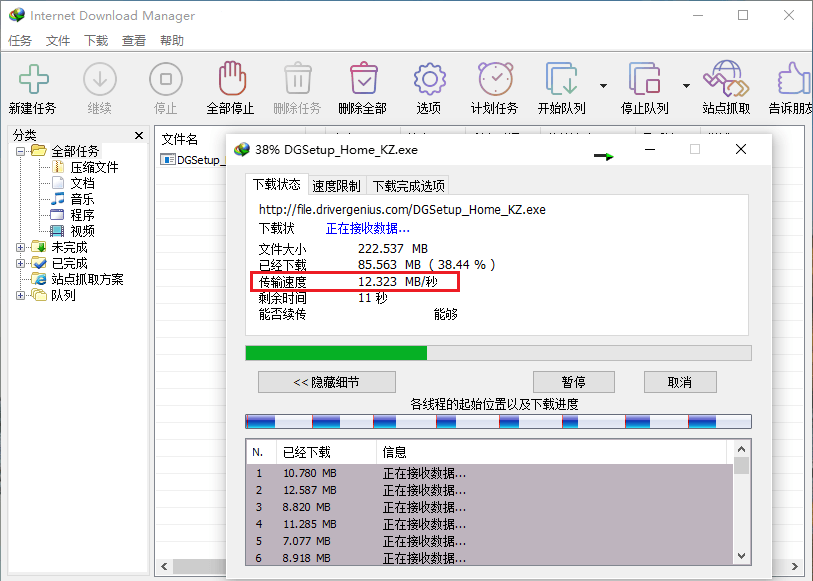Close the DGSetup download progress dialog

pos(741,149)
